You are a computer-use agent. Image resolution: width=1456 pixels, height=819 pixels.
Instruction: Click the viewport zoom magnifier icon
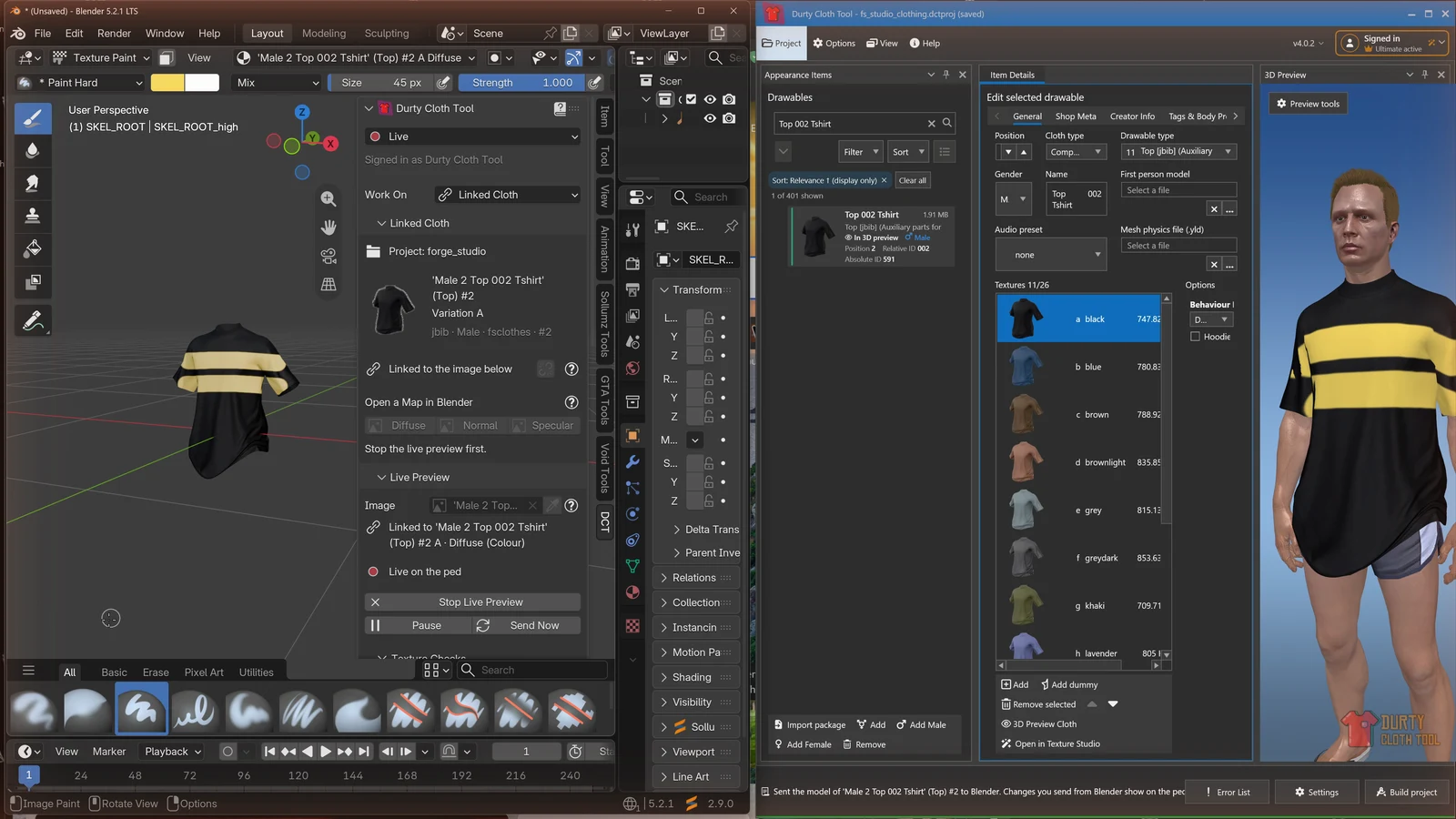coord(329,198)
